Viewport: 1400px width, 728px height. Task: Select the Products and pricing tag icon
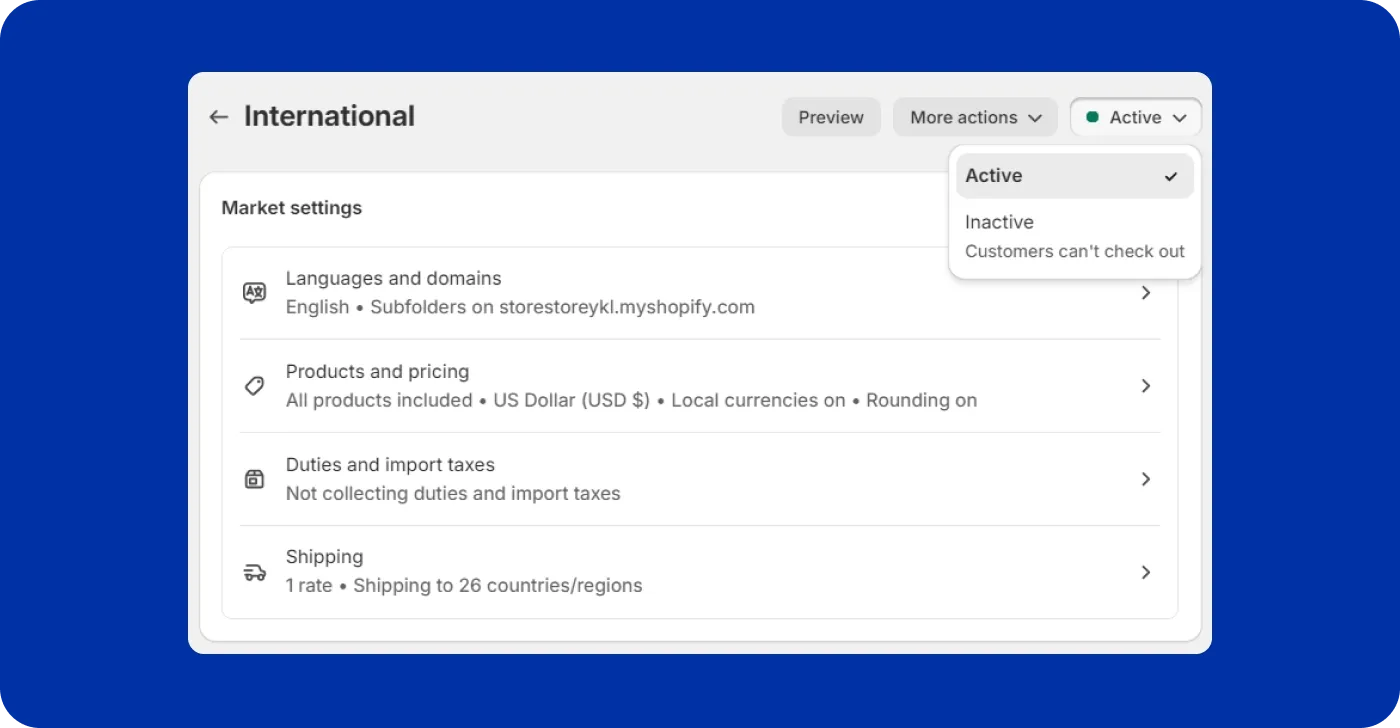click(x=254, y=386)
